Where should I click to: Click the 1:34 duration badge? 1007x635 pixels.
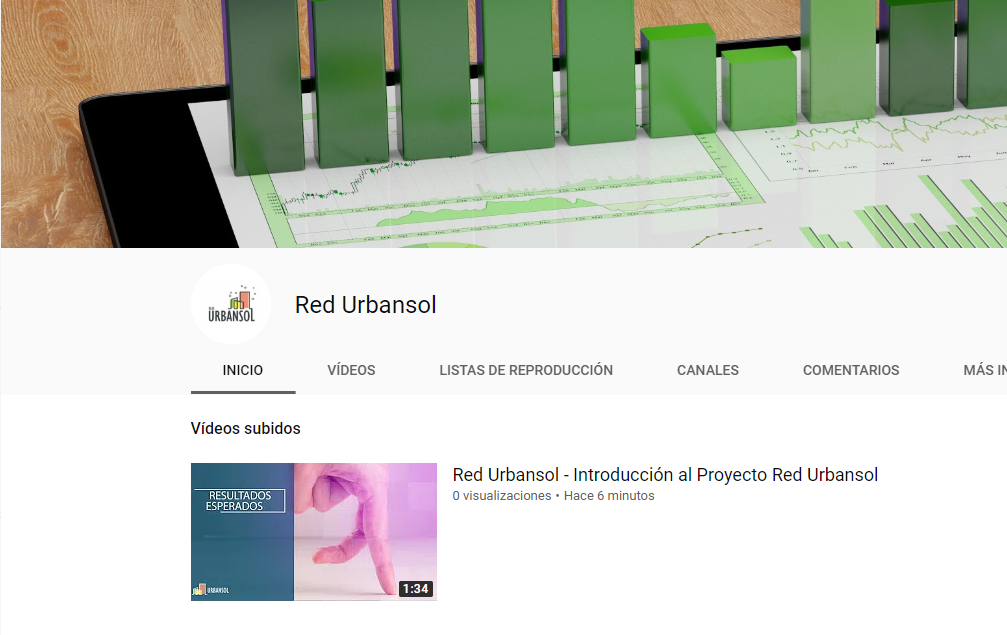(415, 589)
